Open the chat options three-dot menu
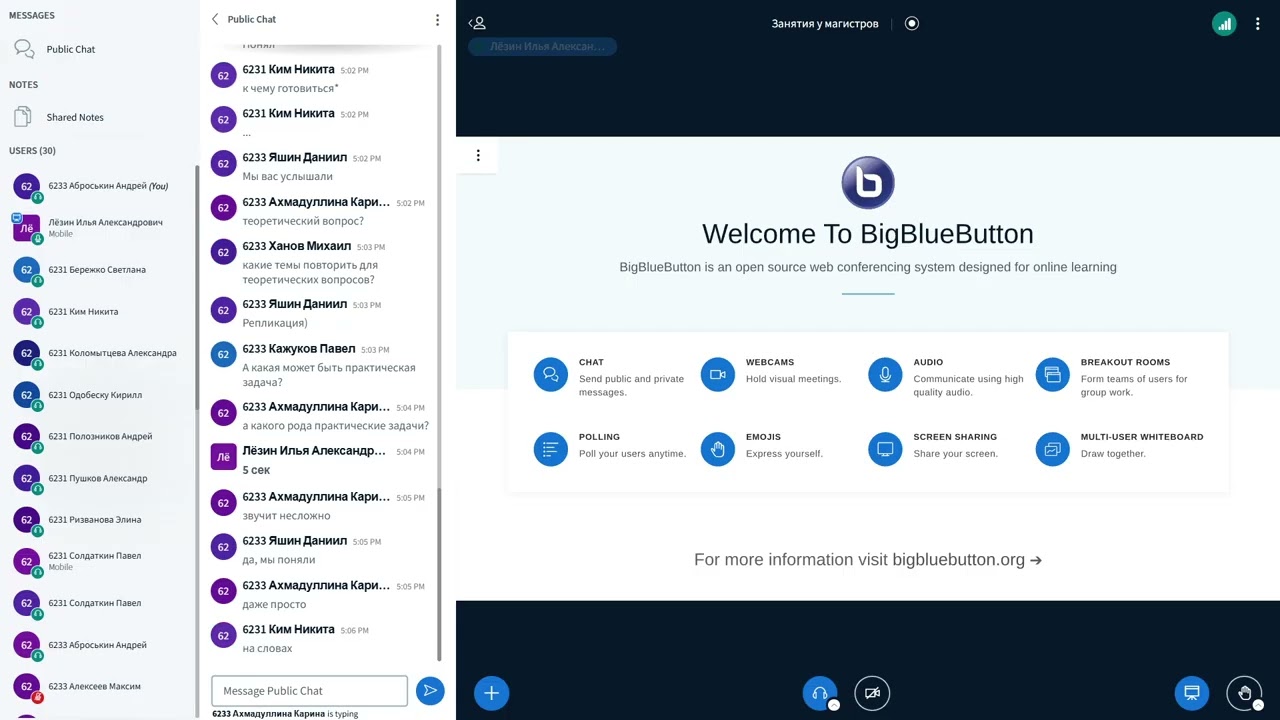 tap(437, 20)
